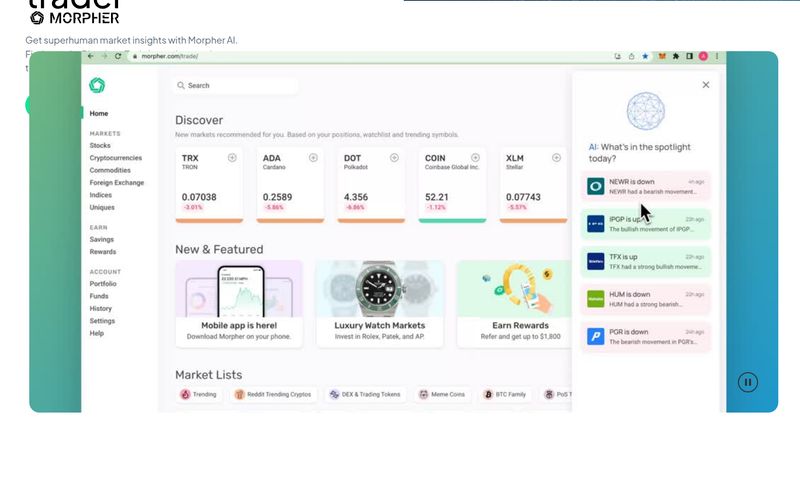Viewport: 800px width, 496px height.
Task: Click the side panel browser icon
Action: [x=689, y=56]
